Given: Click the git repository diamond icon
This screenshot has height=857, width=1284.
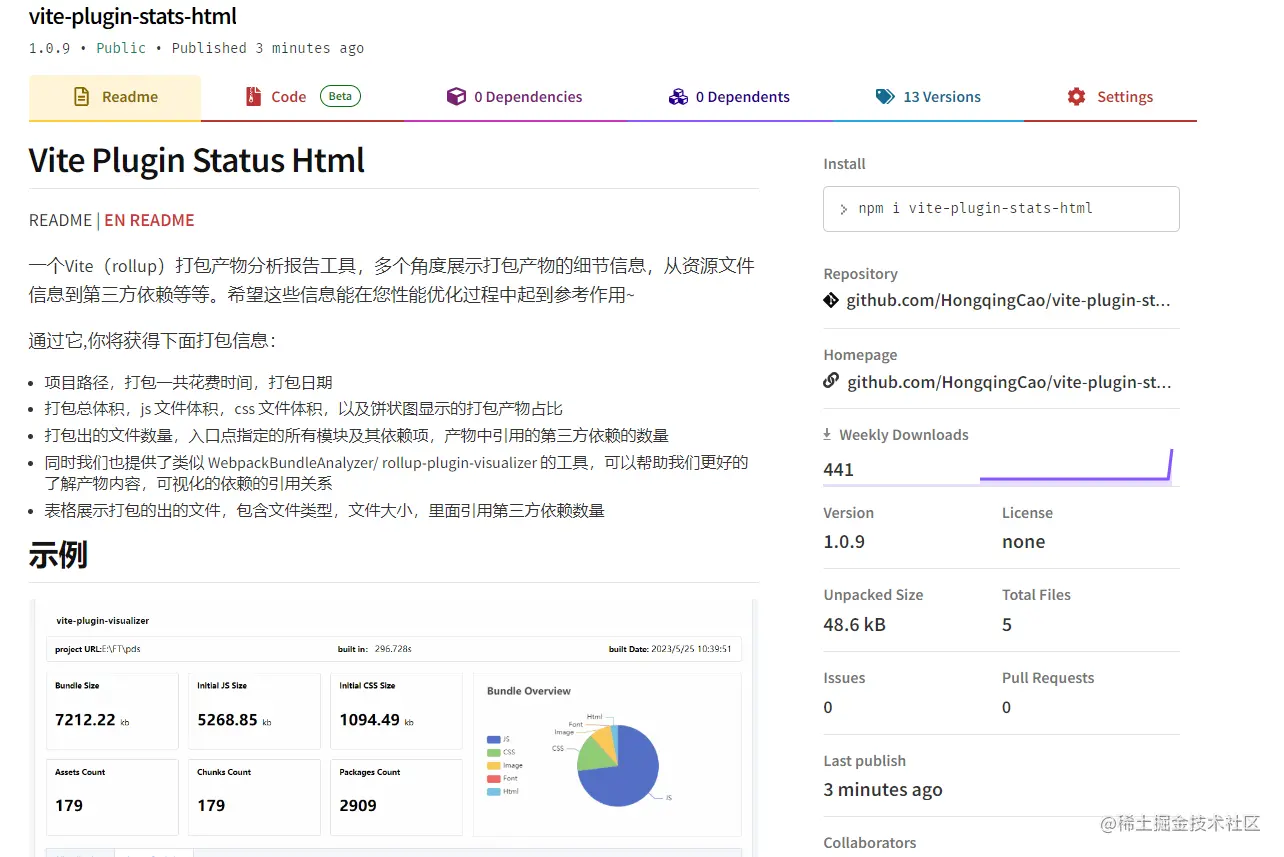Looking at the screenshot, I should (x=831, y=300).
